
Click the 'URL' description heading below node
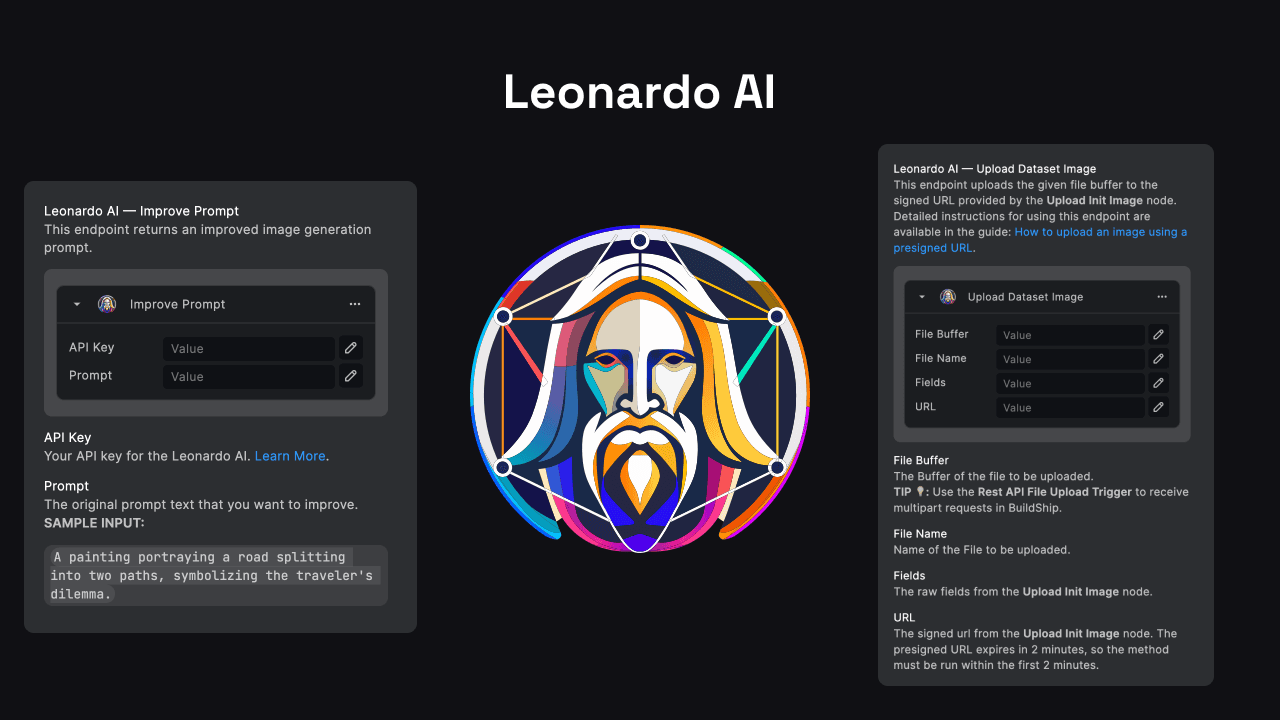tap(904, 618)
